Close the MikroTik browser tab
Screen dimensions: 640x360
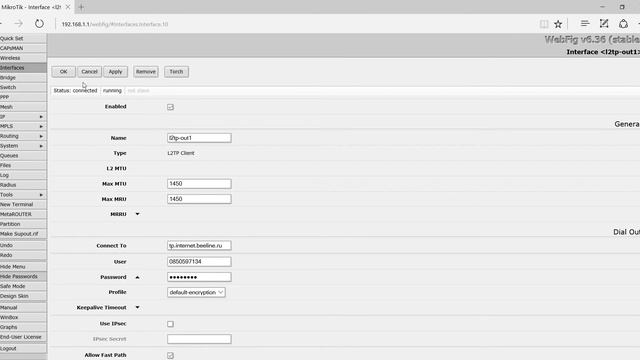point(68,7)
